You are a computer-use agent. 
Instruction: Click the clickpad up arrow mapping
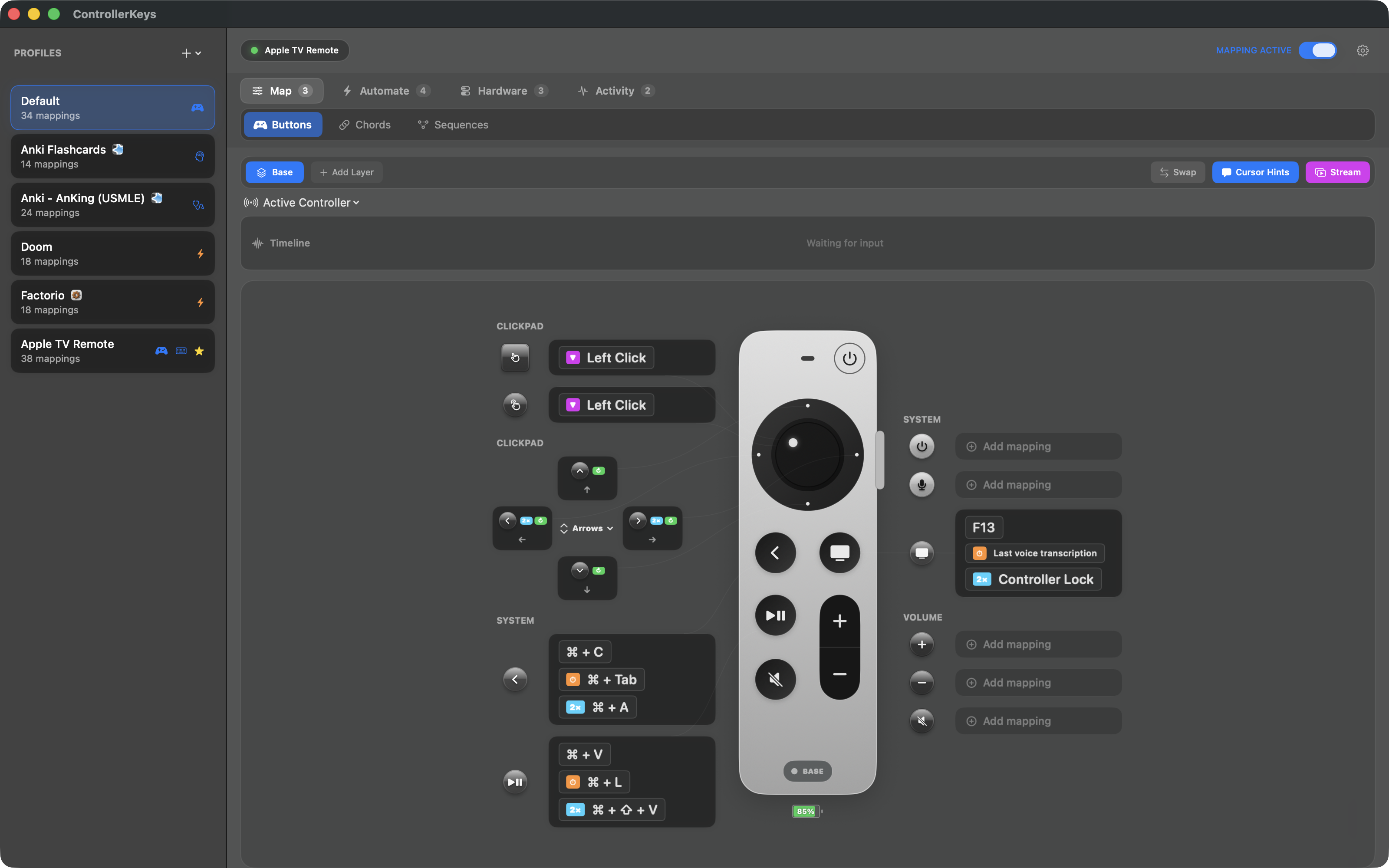(587, 478)
